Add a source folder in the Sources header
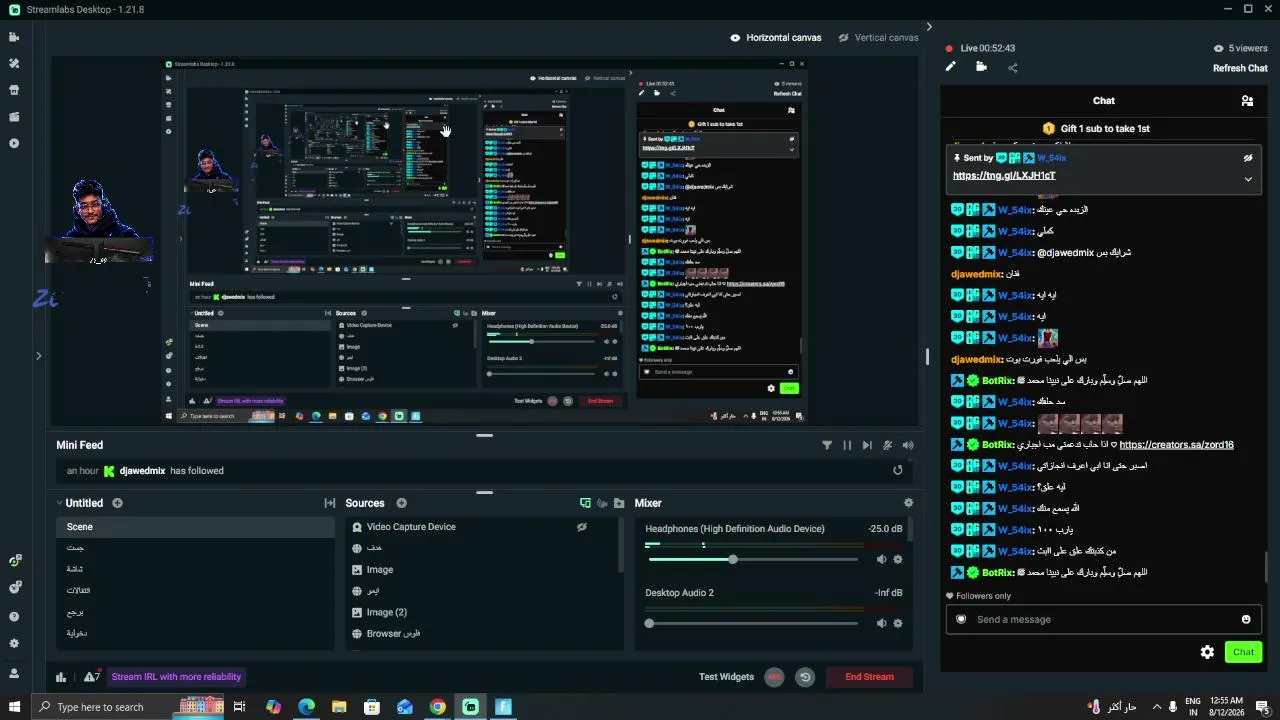 pos(619,503)
